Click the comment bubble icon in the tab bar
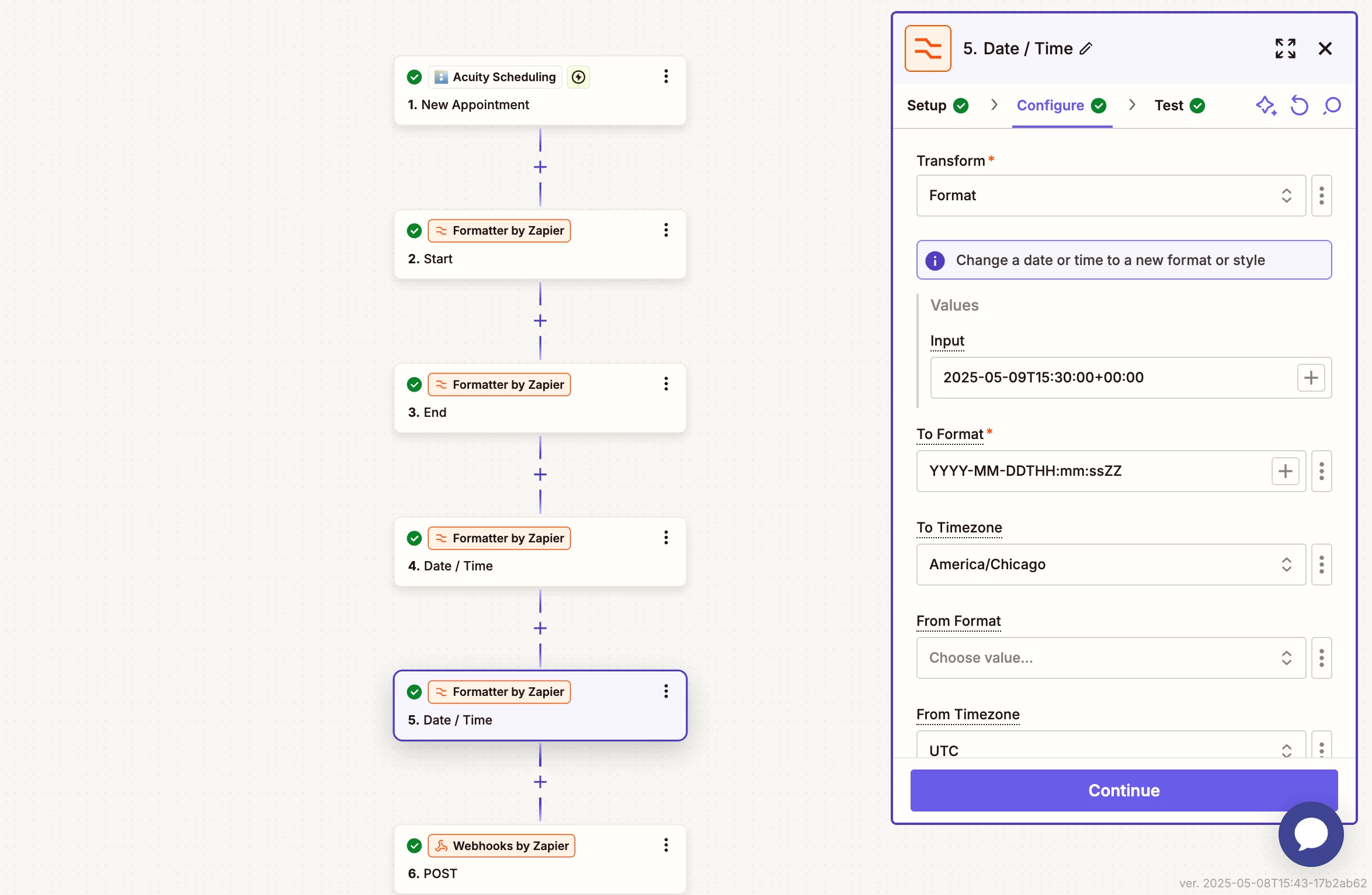The height and width of the screenshot is (895, 1372). [x=1332, y=106]
